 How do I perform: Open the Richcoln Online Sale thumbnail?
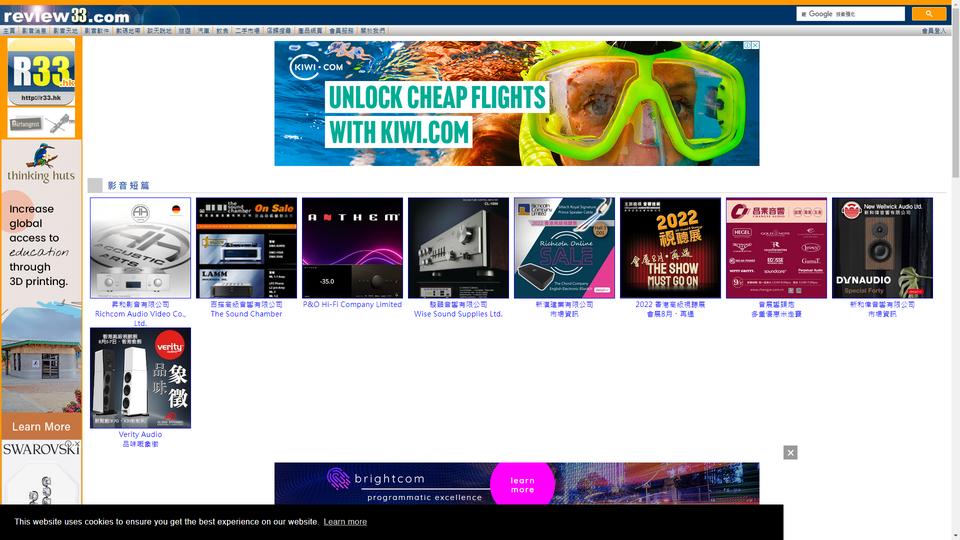[x=564, y=248]
